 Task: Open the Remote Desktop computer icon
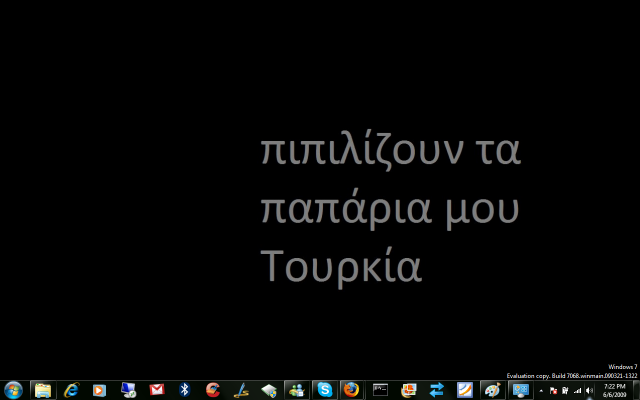(128, 390)
